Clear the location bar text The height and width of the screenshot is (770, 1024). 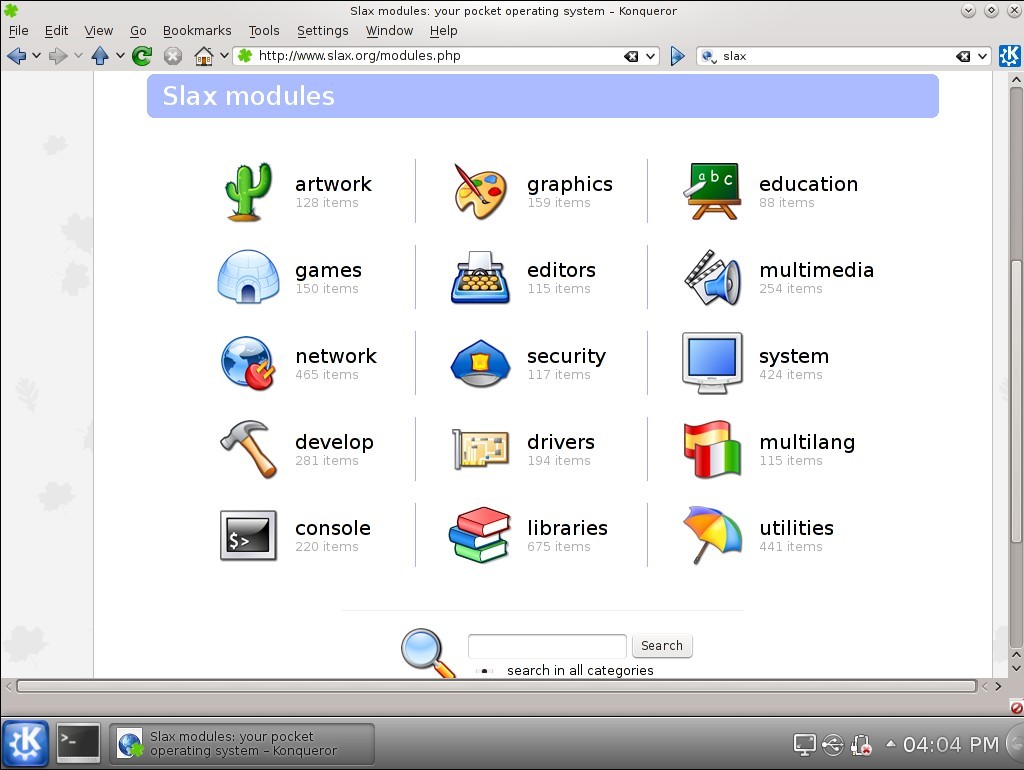[631, 56]
